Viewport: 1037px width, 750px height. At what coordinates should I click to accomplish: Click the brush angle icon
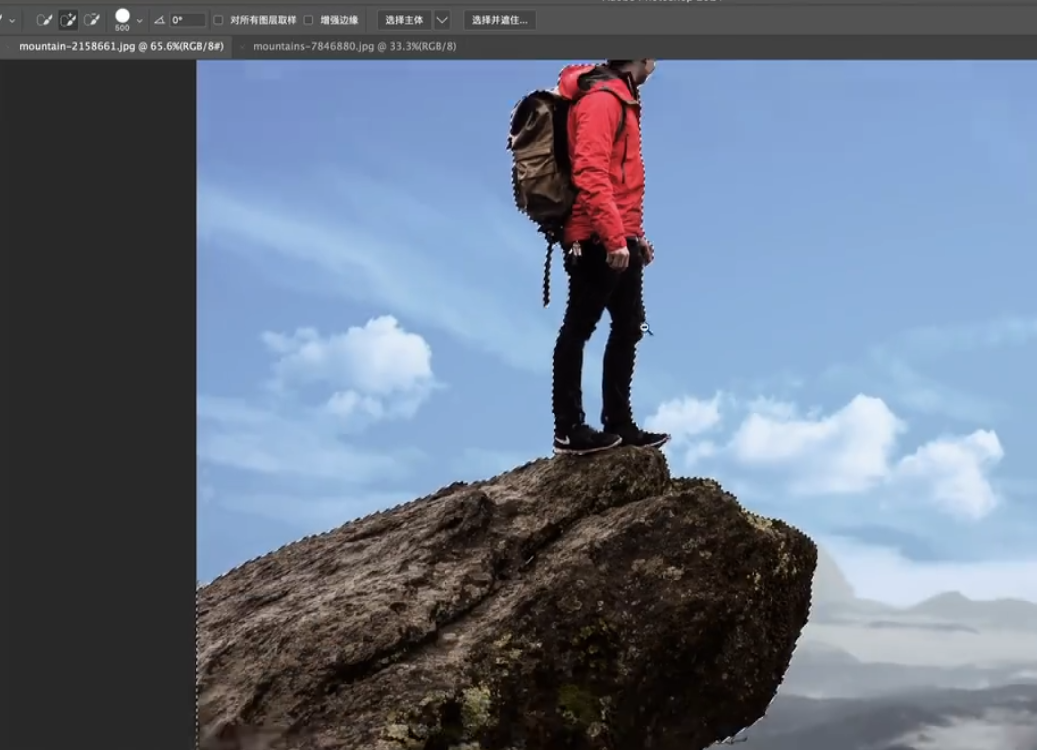tap(159, 21)
